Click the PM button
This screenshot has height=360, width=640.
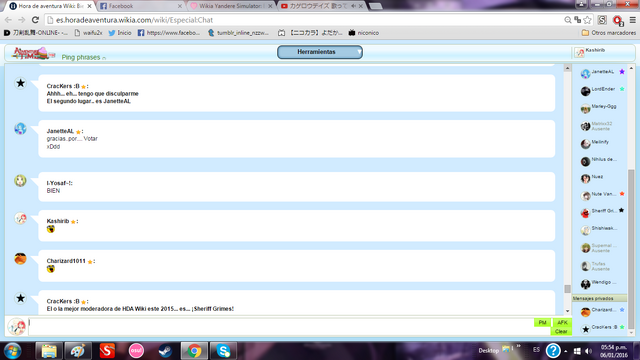pos(542,322)
